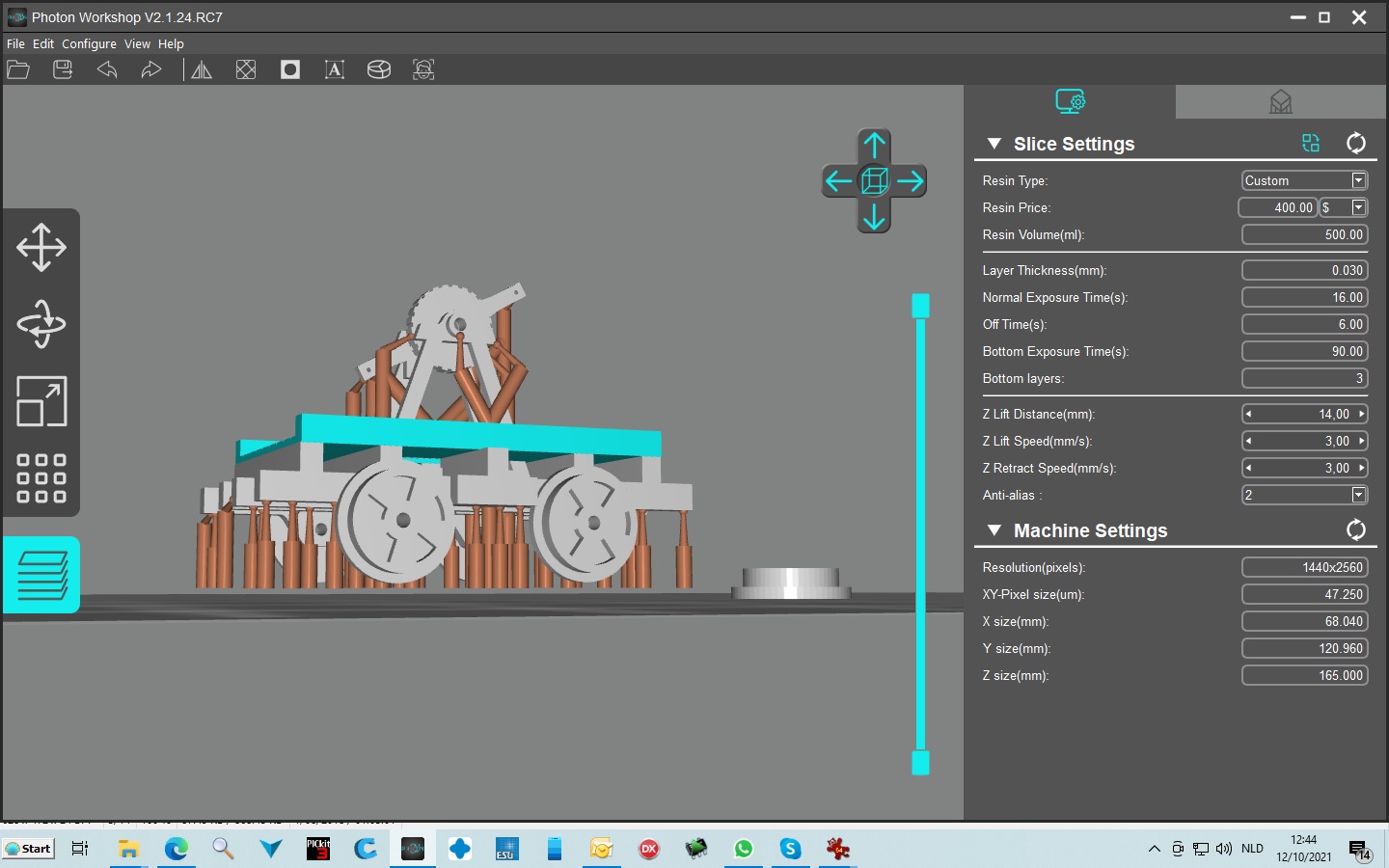Activate the Move tool in left sidebar
The width and height of the screenshot is (1389, 868).
point(41,247)
